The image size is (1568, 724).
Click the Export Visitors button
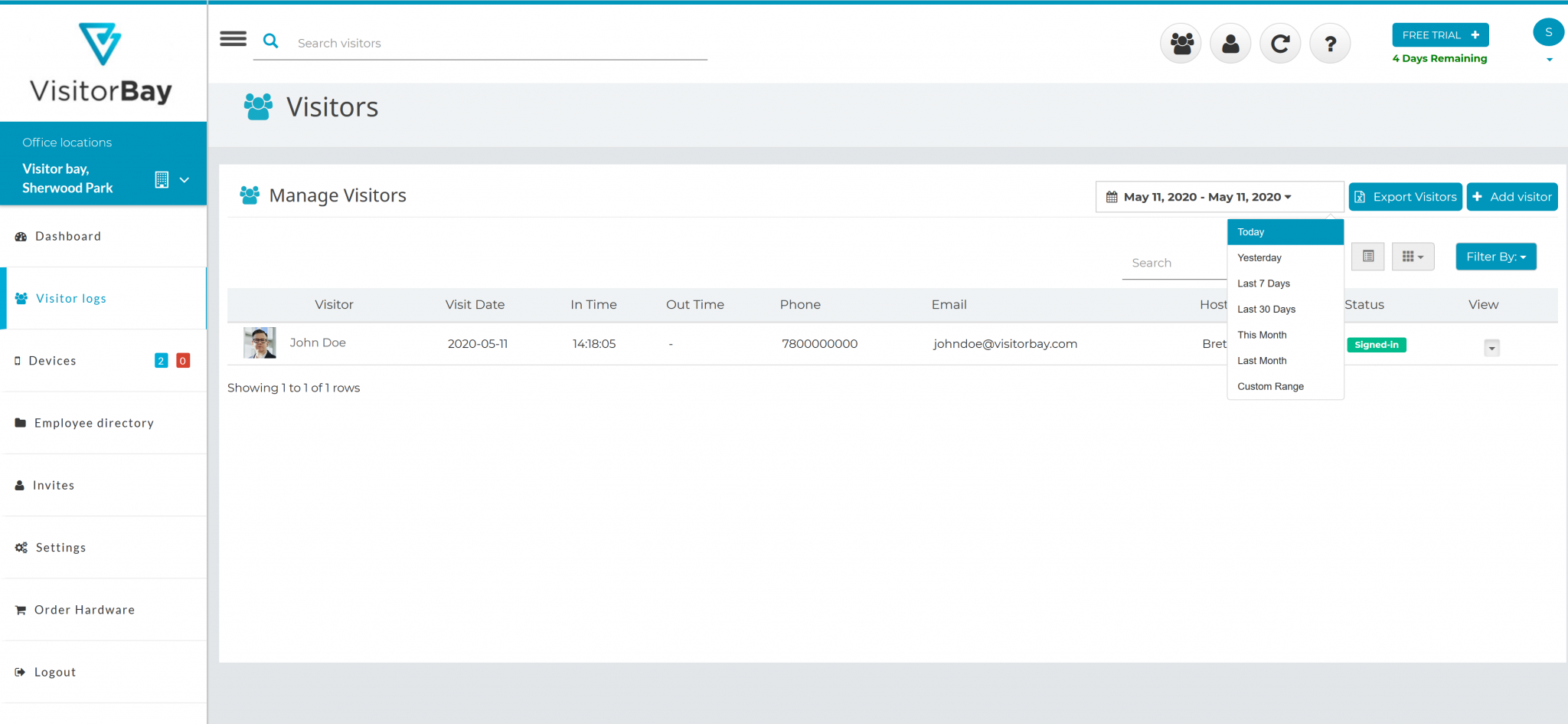[1405, 197]
